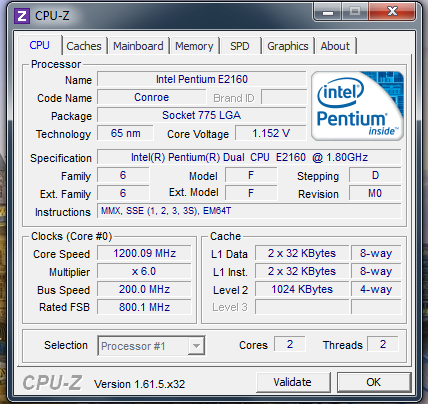Click the Version 1.61.5.x32 text
Screen dimensions: 428x404
139,384
